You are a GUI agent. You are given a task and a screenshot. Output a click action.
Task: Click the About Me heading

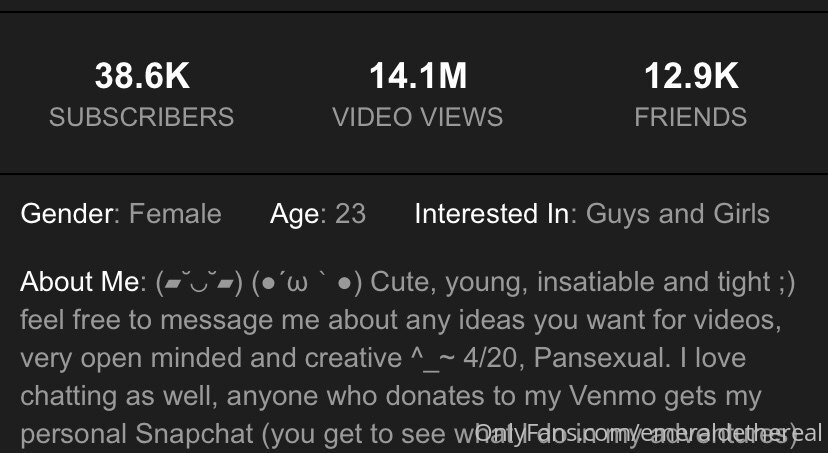pos(79,281)
